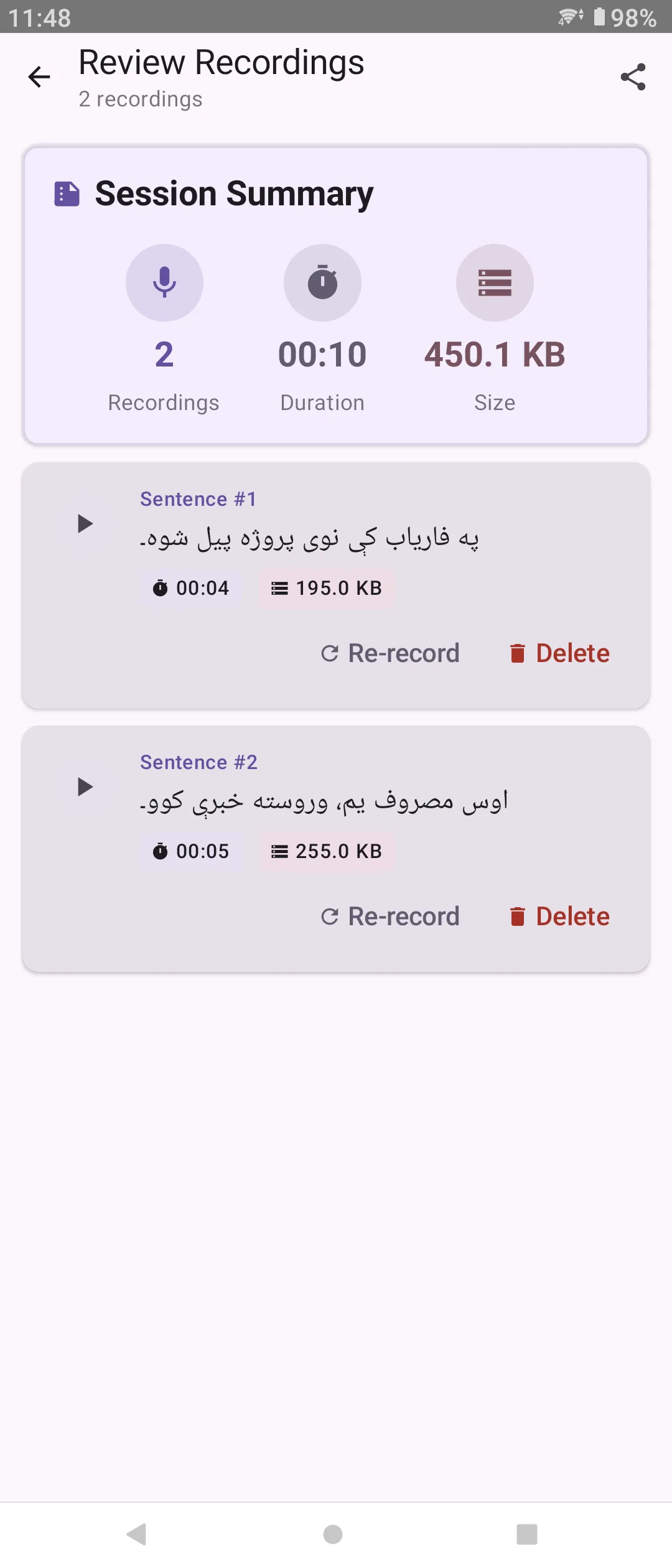
Task: Select the Sentence #2 label
Action: (198, 762)
